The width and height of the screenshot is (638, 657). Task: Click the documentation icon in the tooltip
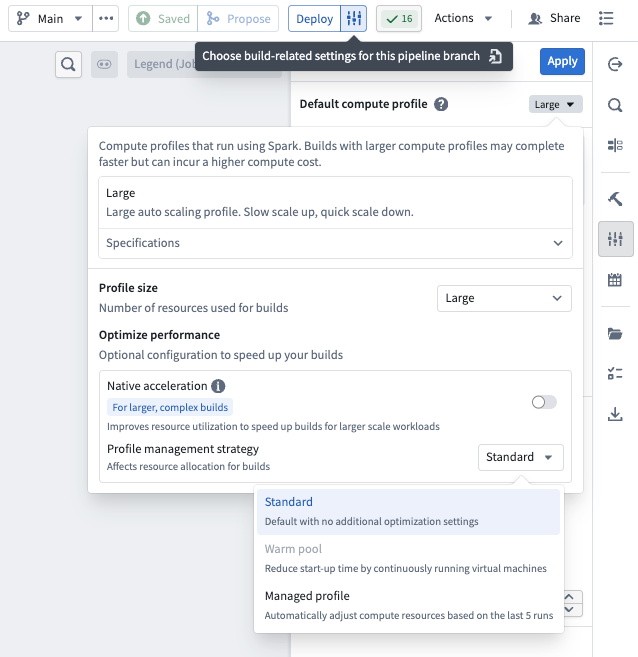[496, 56]
